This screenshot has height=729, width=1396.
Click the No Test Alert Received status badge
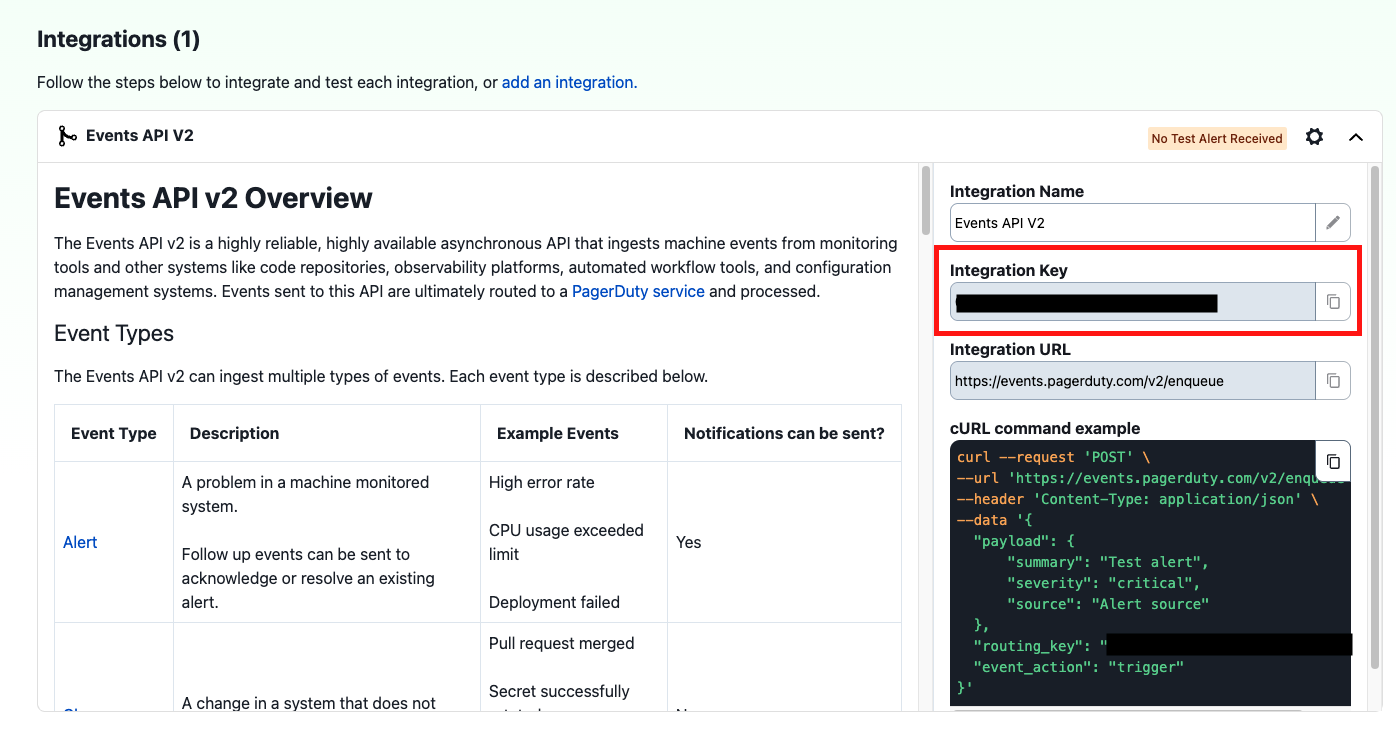click(1217, 138)
